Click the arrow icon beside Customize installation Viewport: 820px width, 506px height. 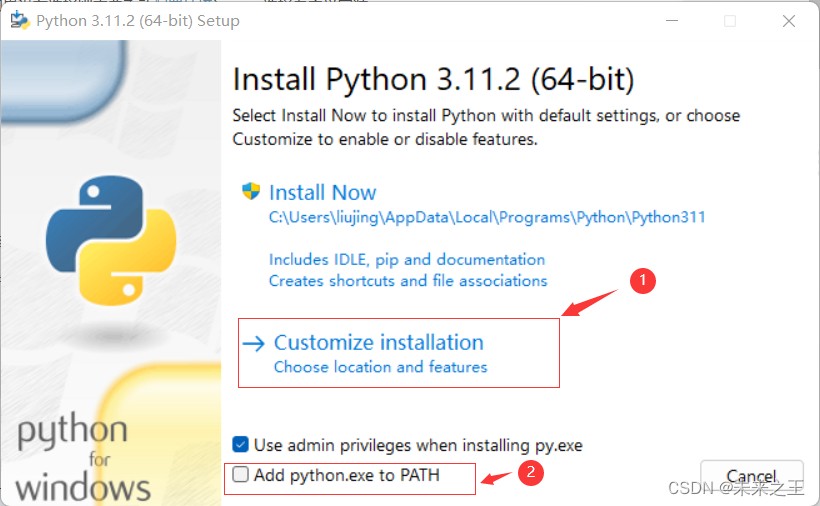pos(255,343)
